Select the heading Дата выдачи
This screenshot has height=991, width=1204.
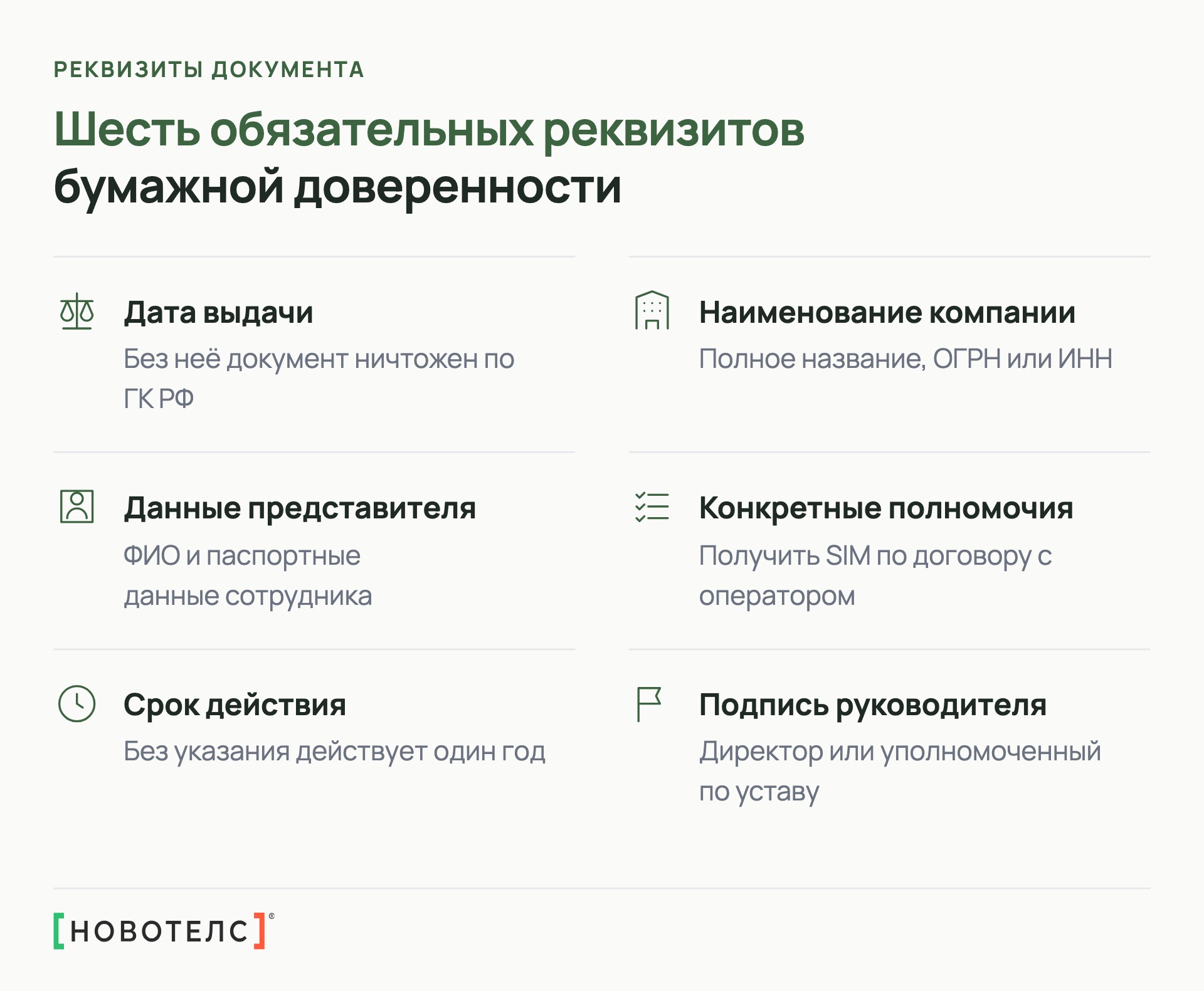point(218,313)
